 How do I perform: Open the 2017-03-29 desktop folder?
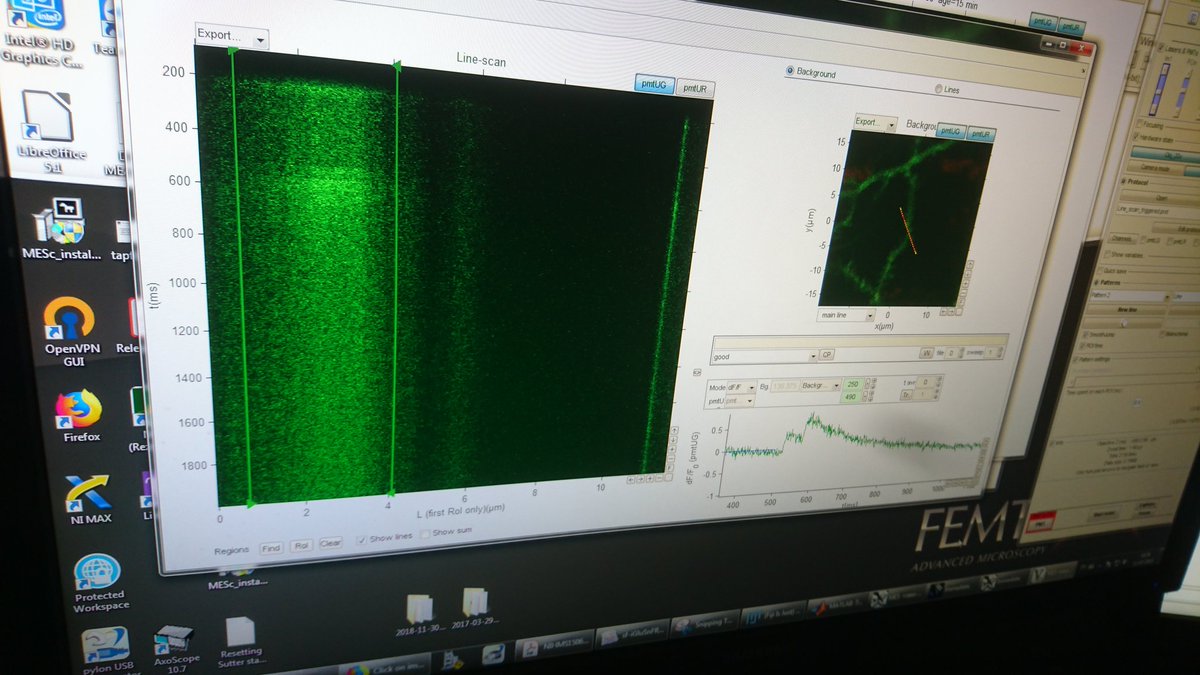click(x=476, y=608)
